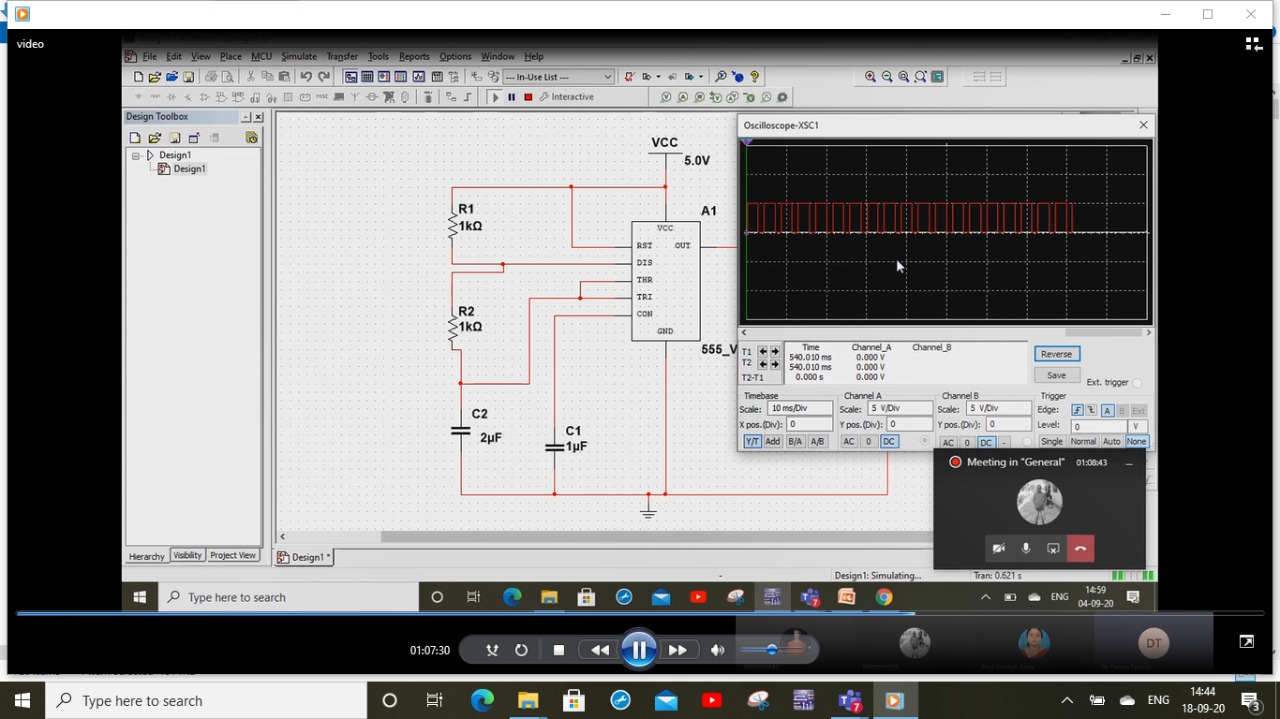Open the Simulate menu

tap(298, 57)
